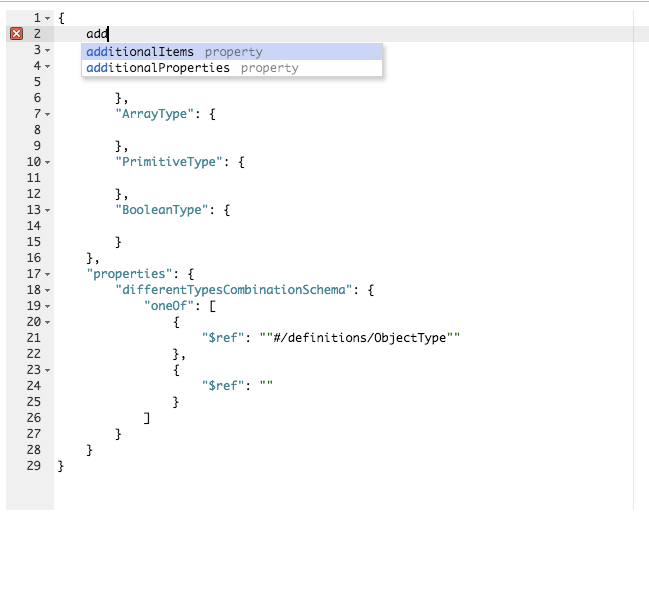Fold the properties block at line 17
Viewport: 649px width, 594px height.
pyautogui.click(x=48, y=274)
